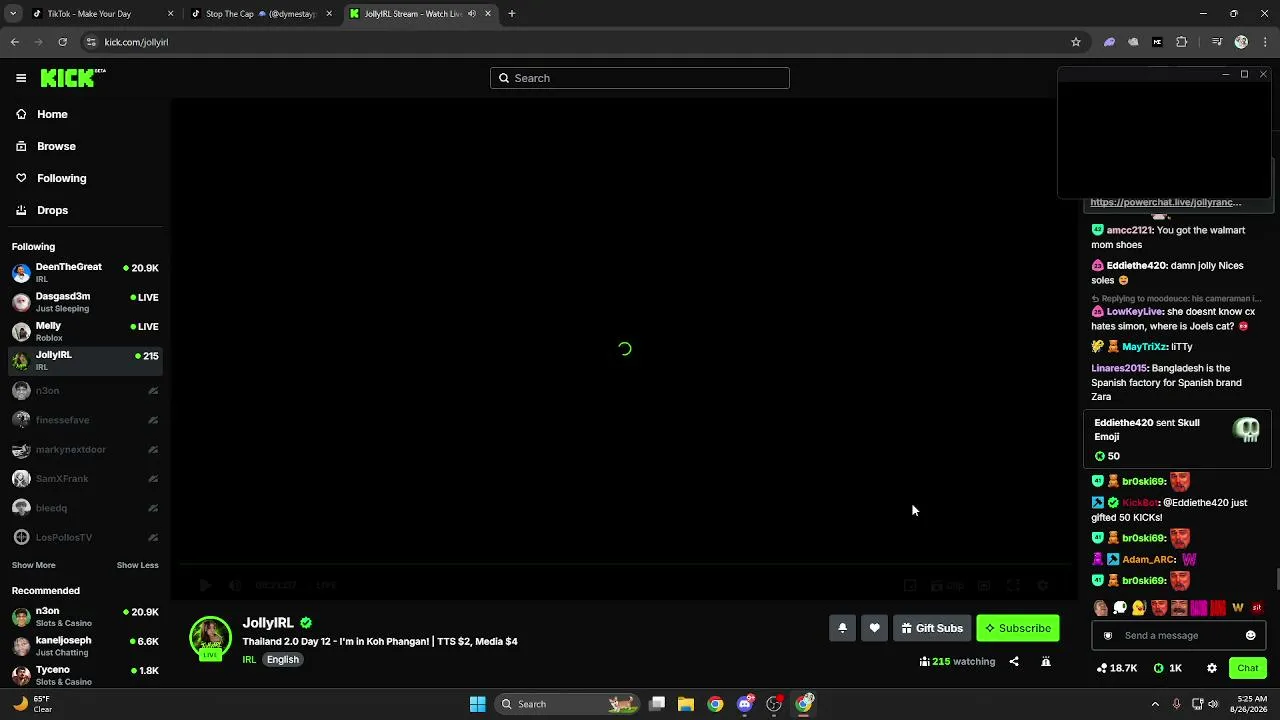Open SamXFrank offline channel
Image resolution: width=1280 pixels, height=720 pixels.
(85, 478)
